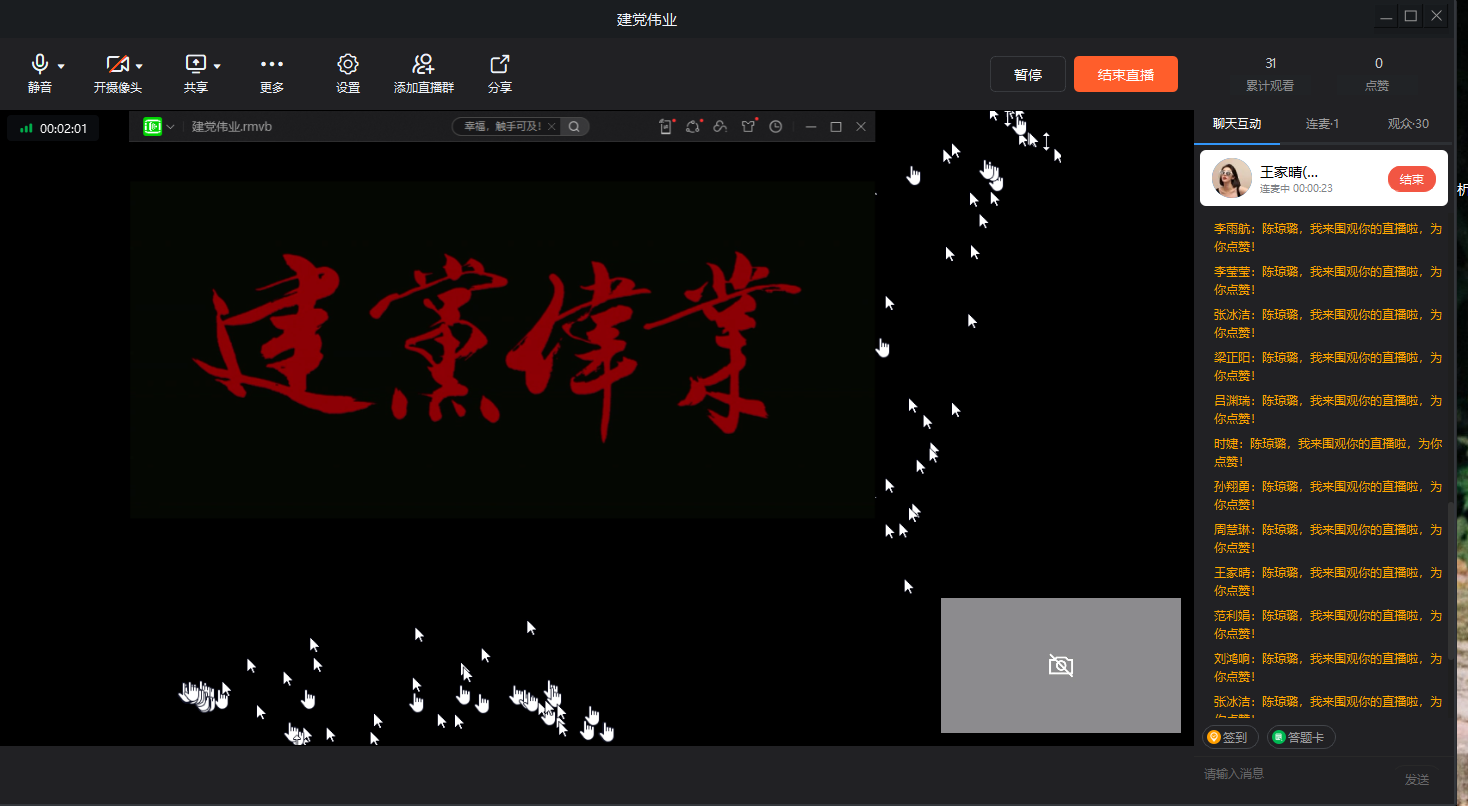
Task: Click the disabled camera preview thumbnail
Action: [1060, 665]
